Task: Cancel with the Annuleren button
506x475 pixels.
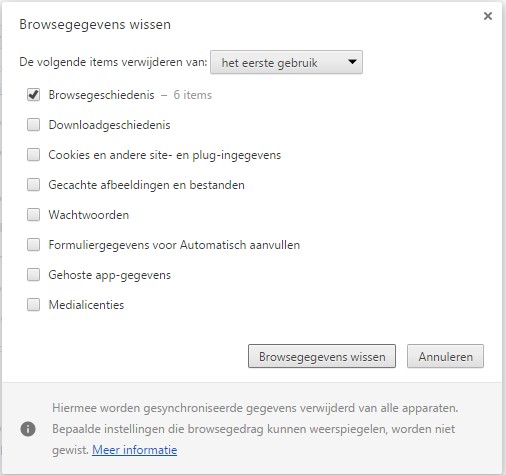Action: (445, 356)
